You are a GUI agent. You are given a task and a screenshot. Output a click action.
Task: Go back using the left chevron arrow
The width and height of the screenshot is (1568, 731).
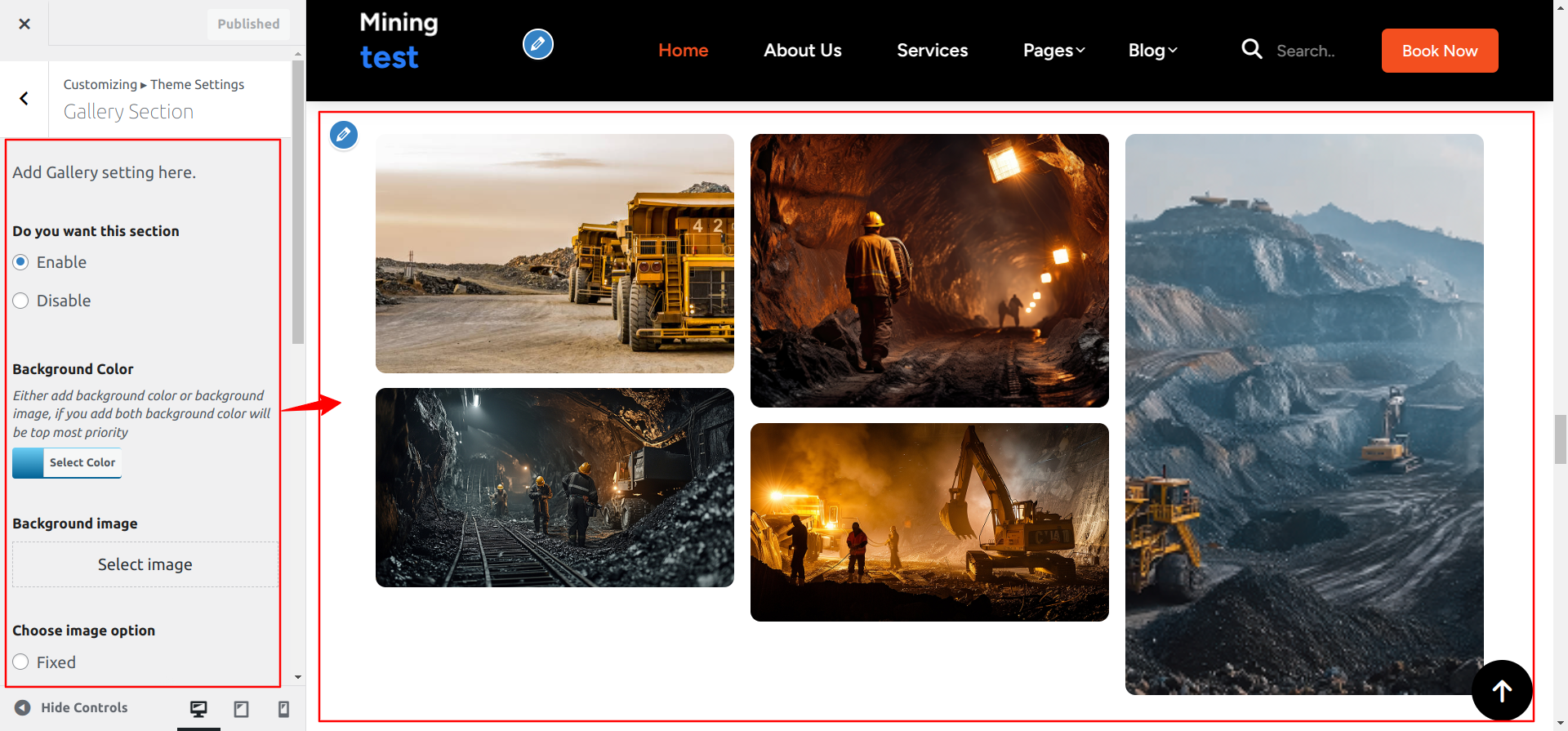pos(24,99)
